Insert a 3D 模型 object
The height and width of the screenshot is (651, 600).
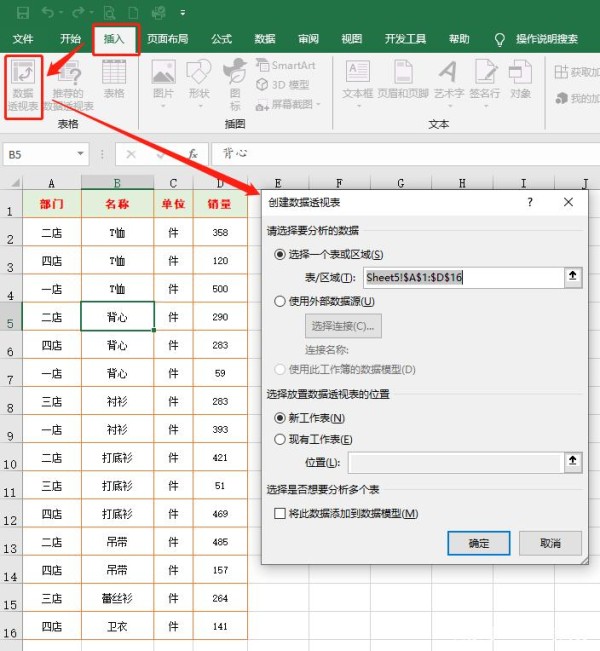(283, 85)
